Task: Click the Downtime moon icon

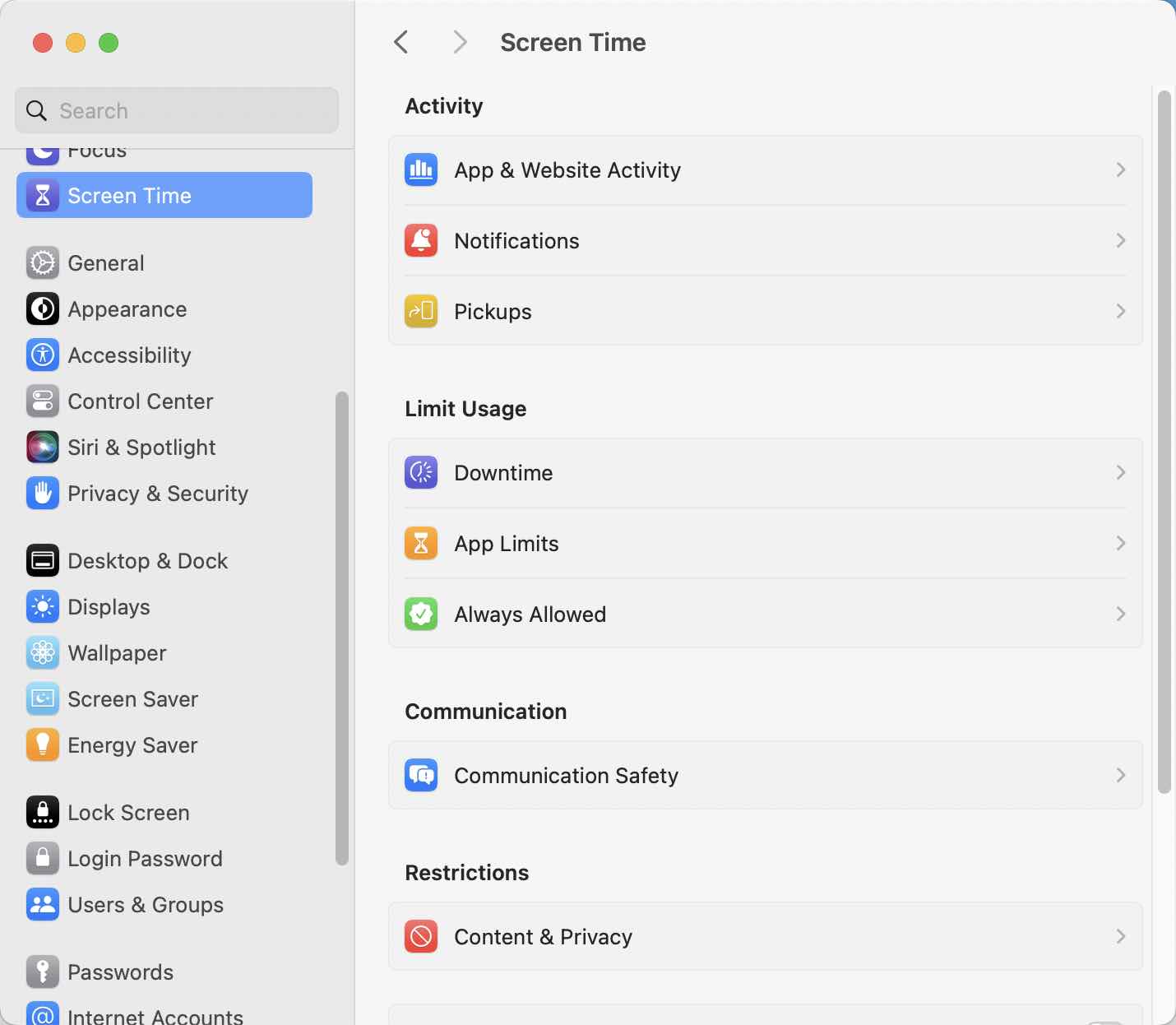Action: pos(421,472)
